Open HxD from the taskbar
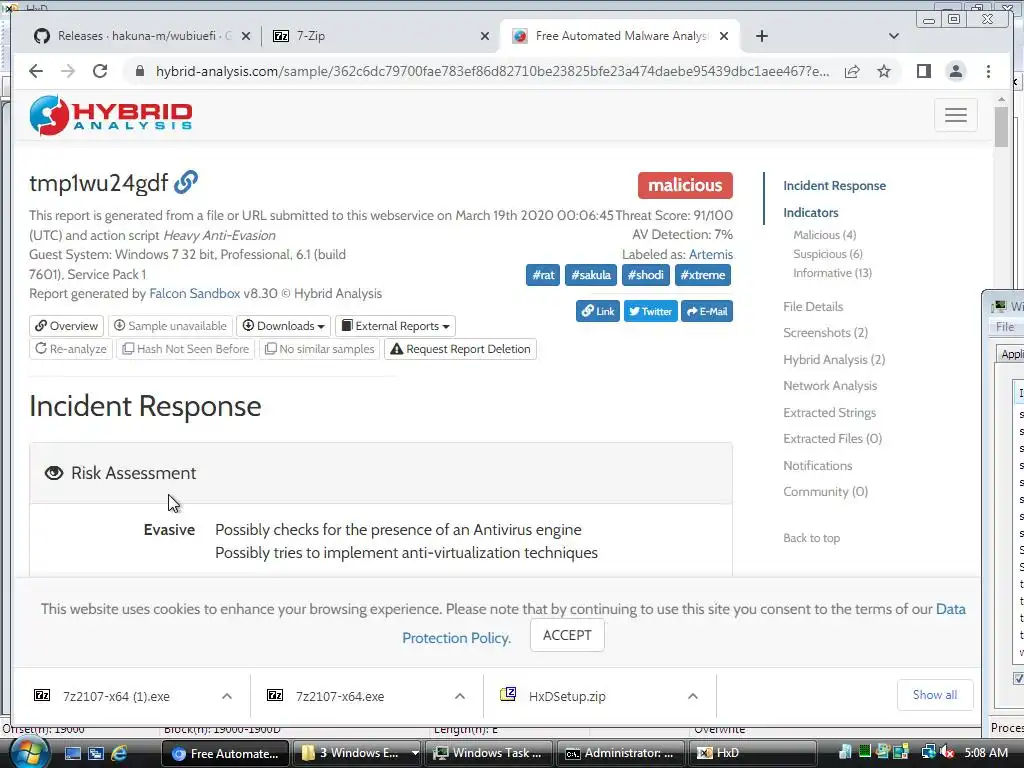The width and height of the screenshot is (1024, 768). click(x=751, y=753)
